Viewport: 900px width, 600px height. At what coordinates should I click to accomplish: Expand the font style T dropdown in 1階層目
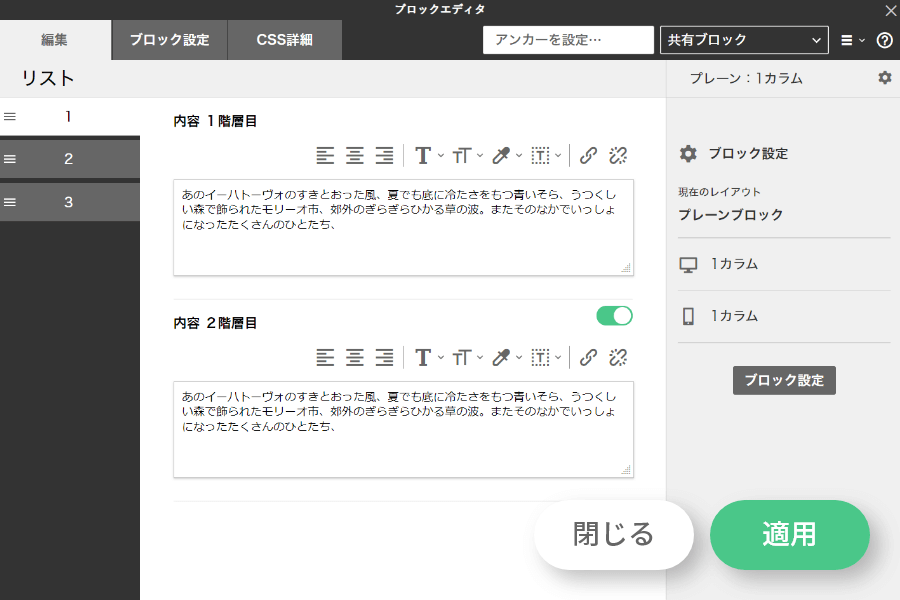click(429, 155)
